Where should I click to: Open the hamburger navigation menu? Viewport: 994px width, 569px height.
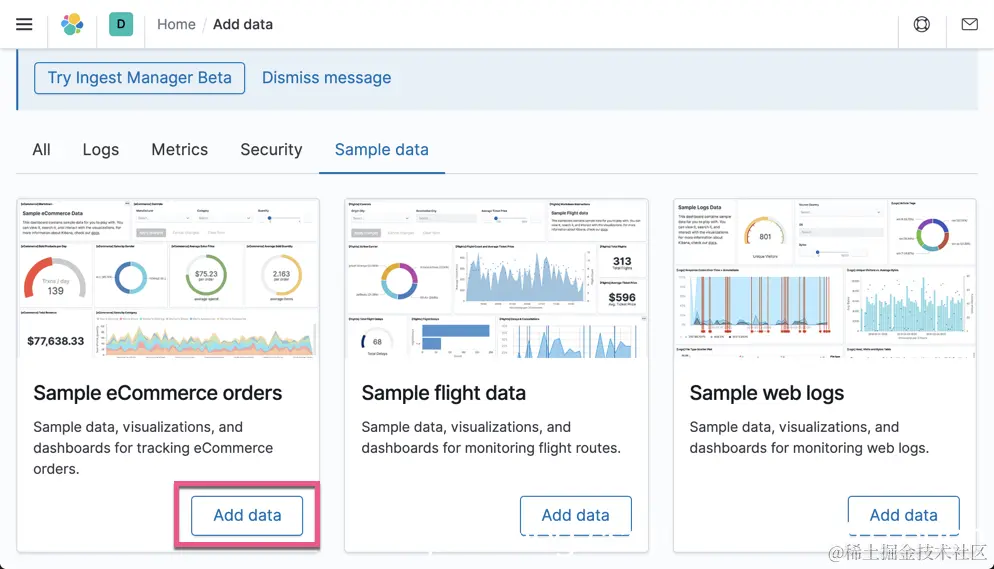pos(24,24)
